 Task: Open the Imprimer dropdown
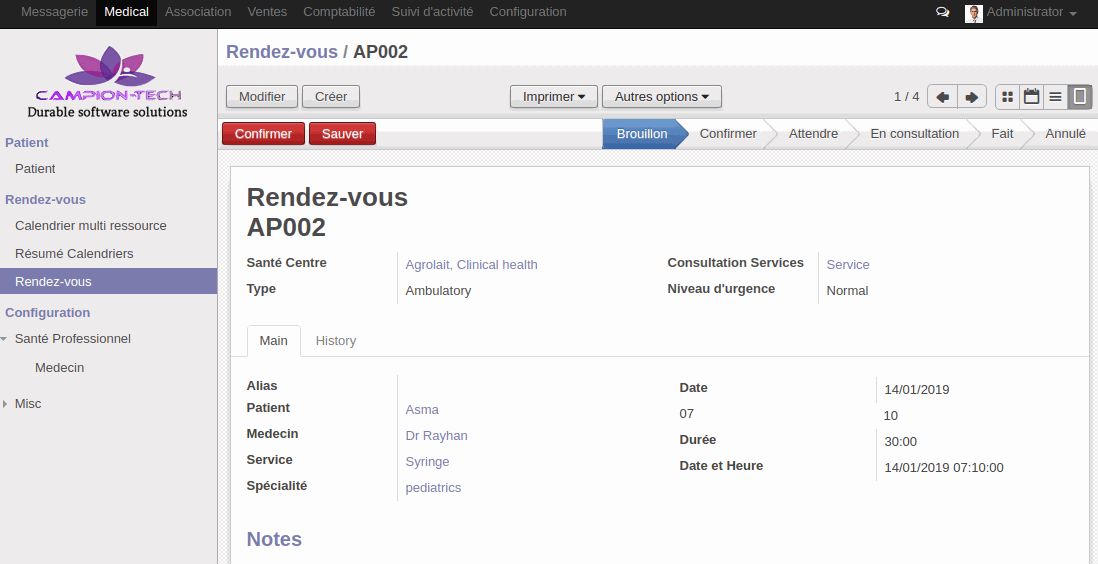(554, 97)
